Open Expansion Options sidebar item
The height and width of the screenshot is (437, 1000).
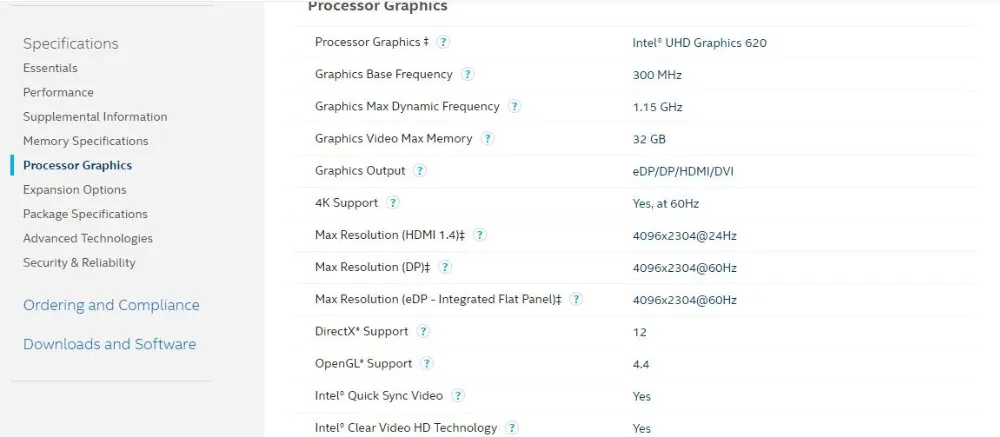75,189
